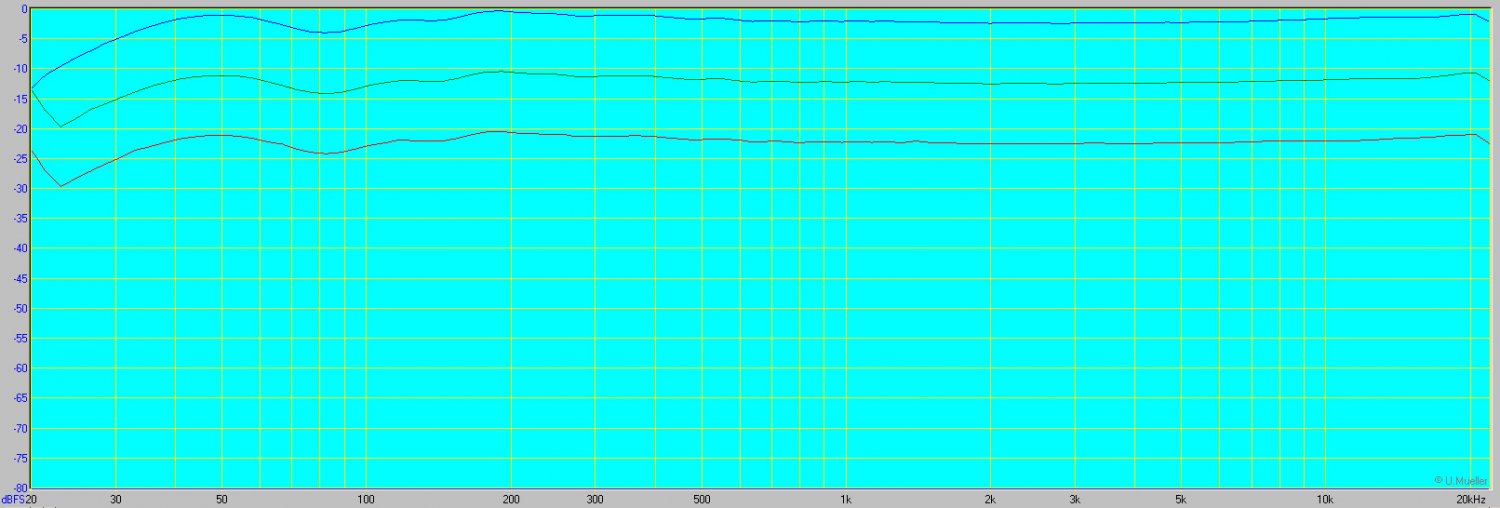The width and height of the screenshot is (1500, 508).
Task: Select the 300 Hz frequency label
Action: [595, 498]
